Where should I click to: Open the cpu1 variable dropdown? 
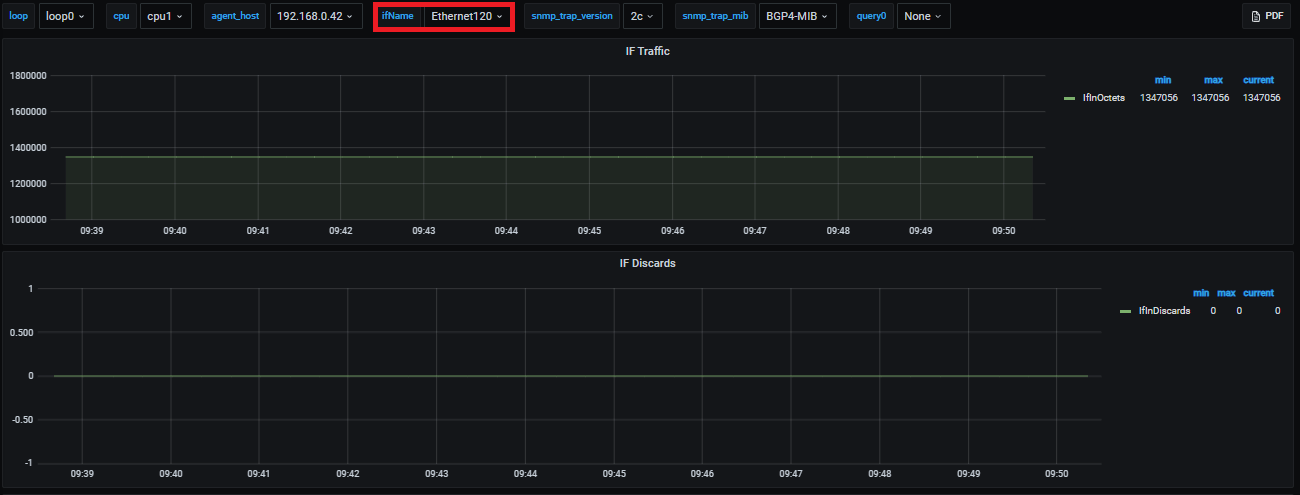point(166,16)
